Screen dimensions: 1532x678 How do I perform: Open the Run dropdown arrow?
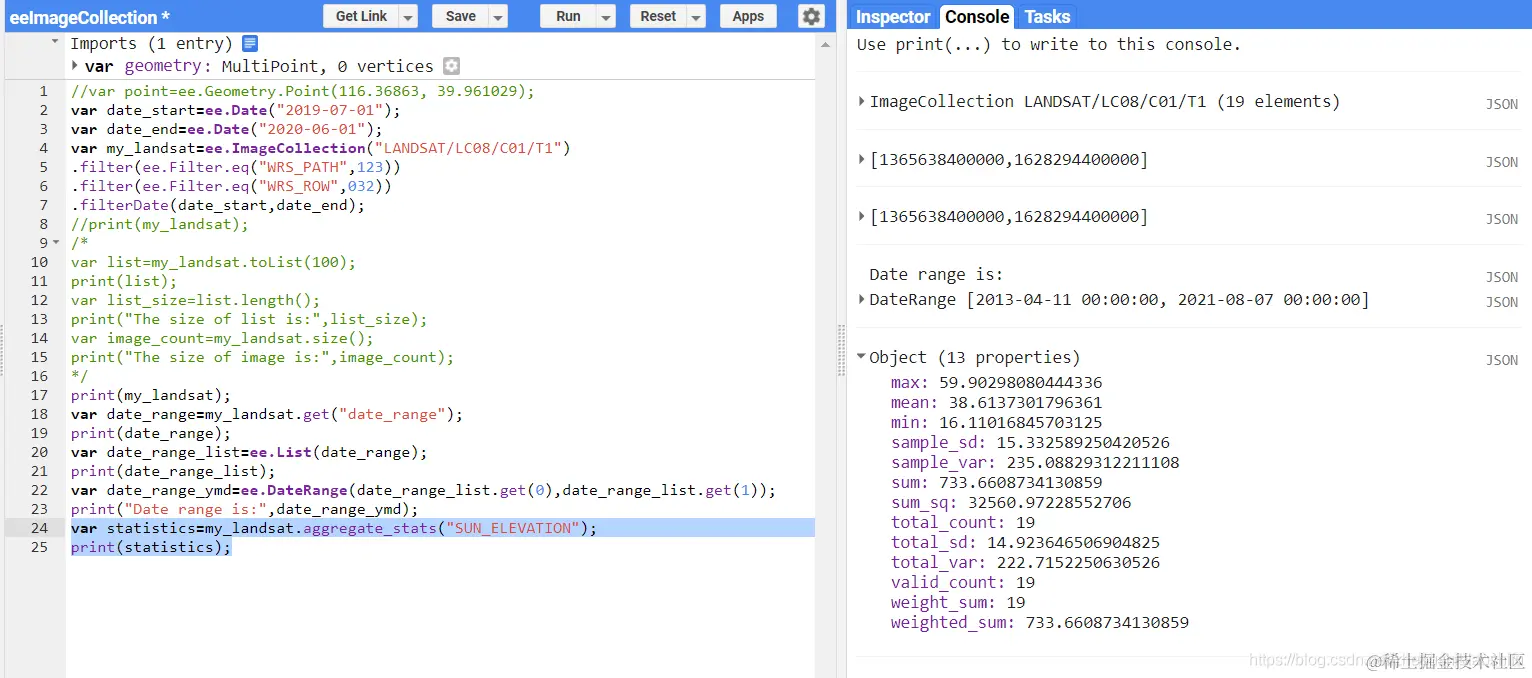[606, 16]
